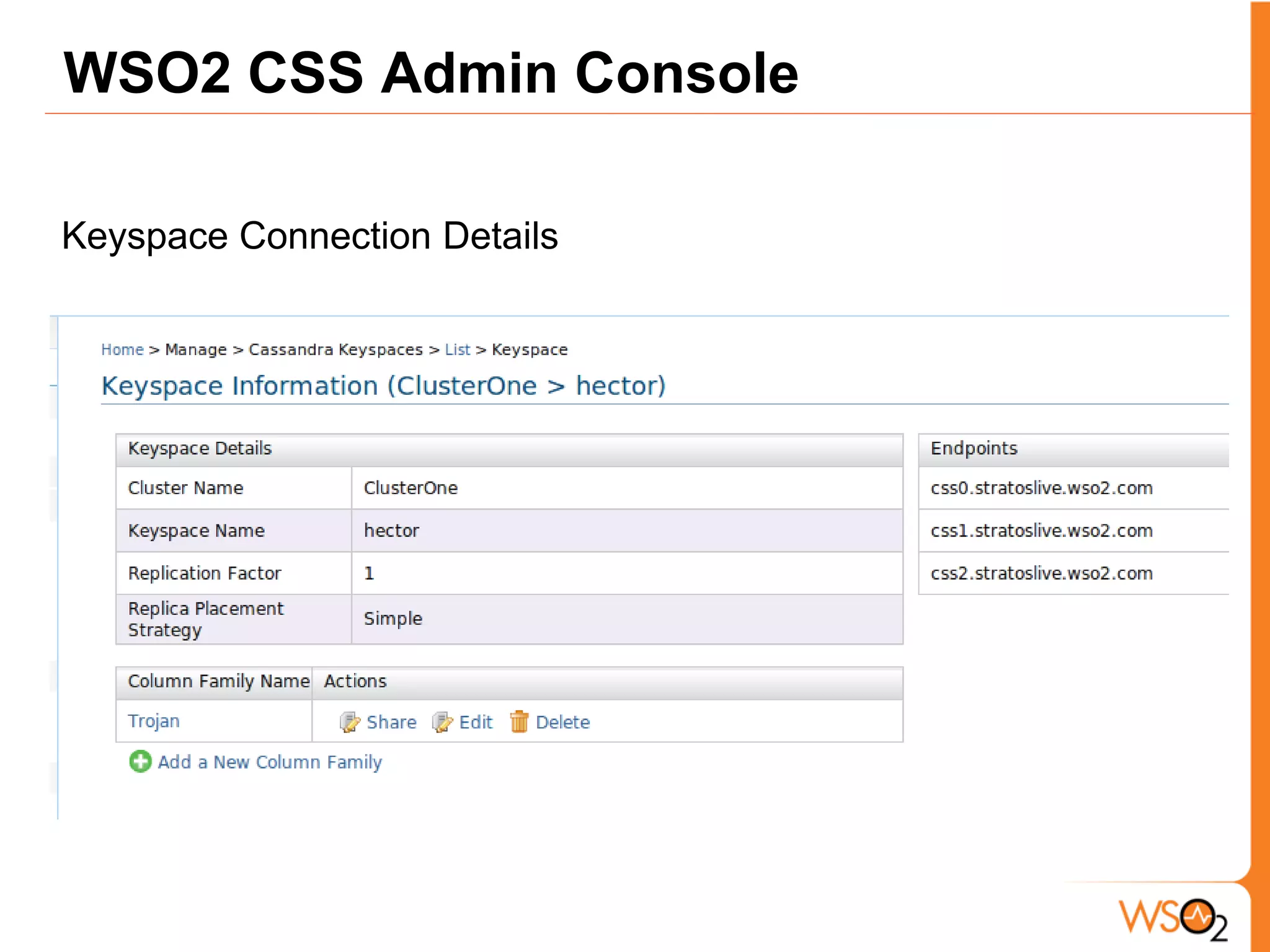
Task: Select the css1.stratoslive.wso2.com endpoint
Action: pos(1041,531)
